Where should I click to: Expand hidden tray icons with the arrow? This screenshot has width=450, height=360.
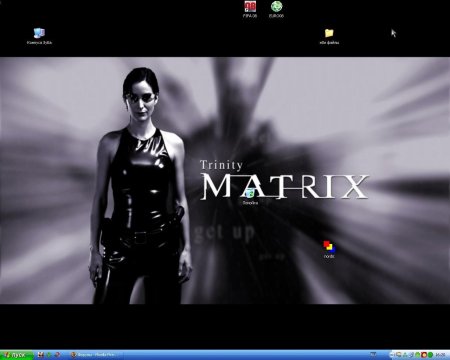pyautogui.click(x=392, y=355)
